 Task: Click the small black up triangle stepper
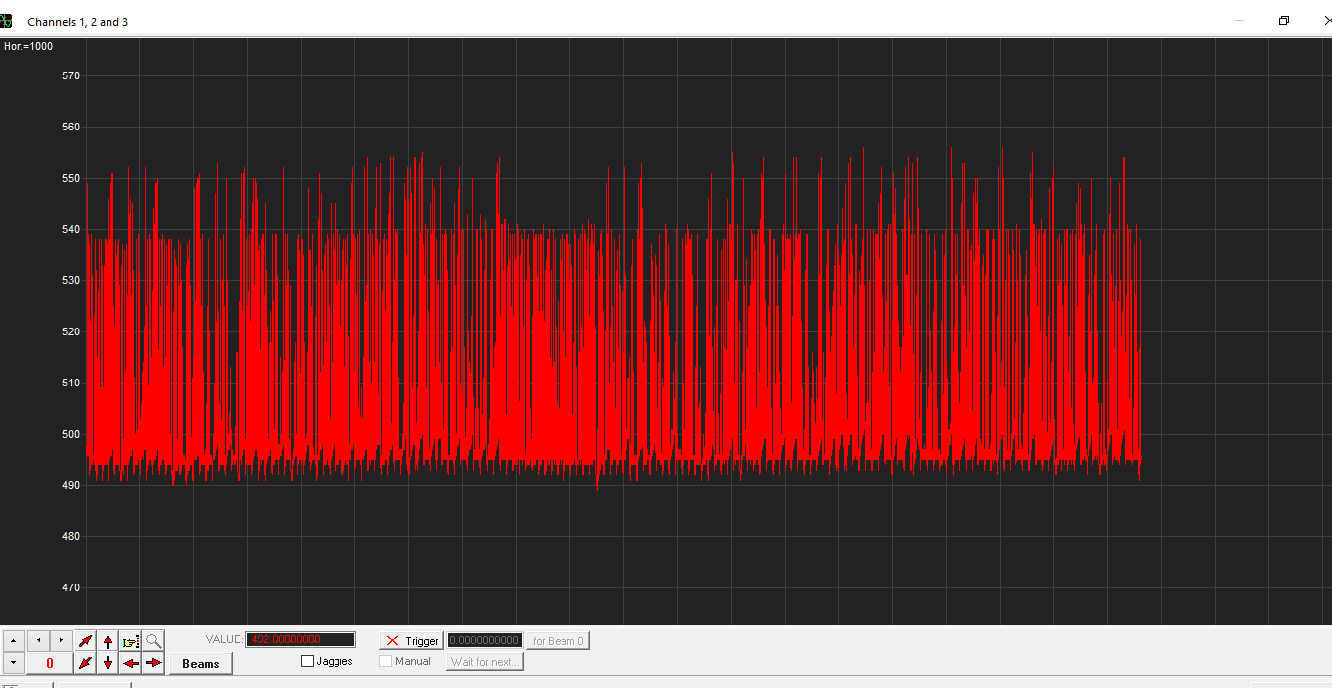tap(14, 640)
